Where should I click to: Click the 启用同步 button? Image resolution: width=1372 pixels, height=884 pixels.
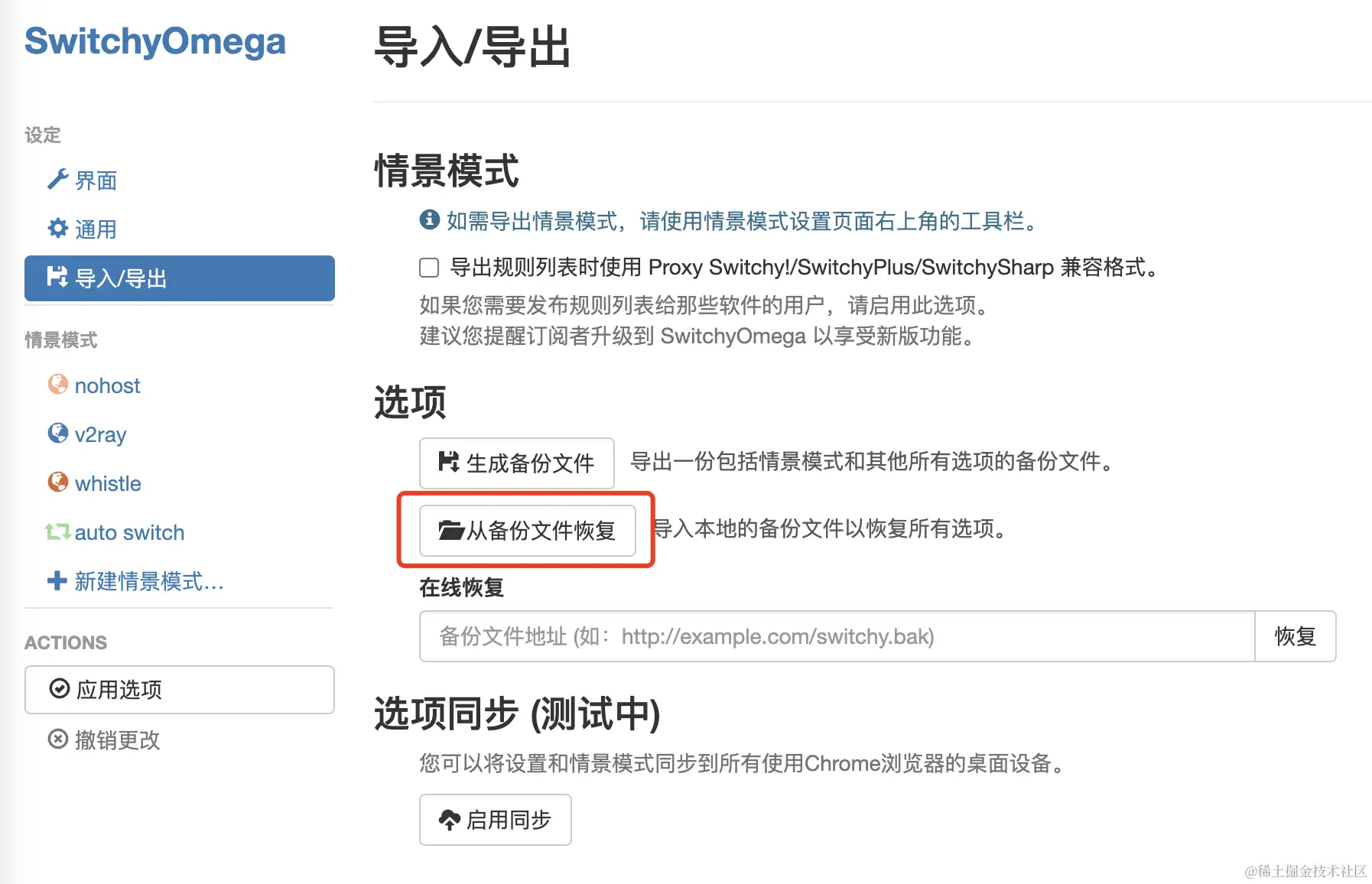click(x=496, y=820)
